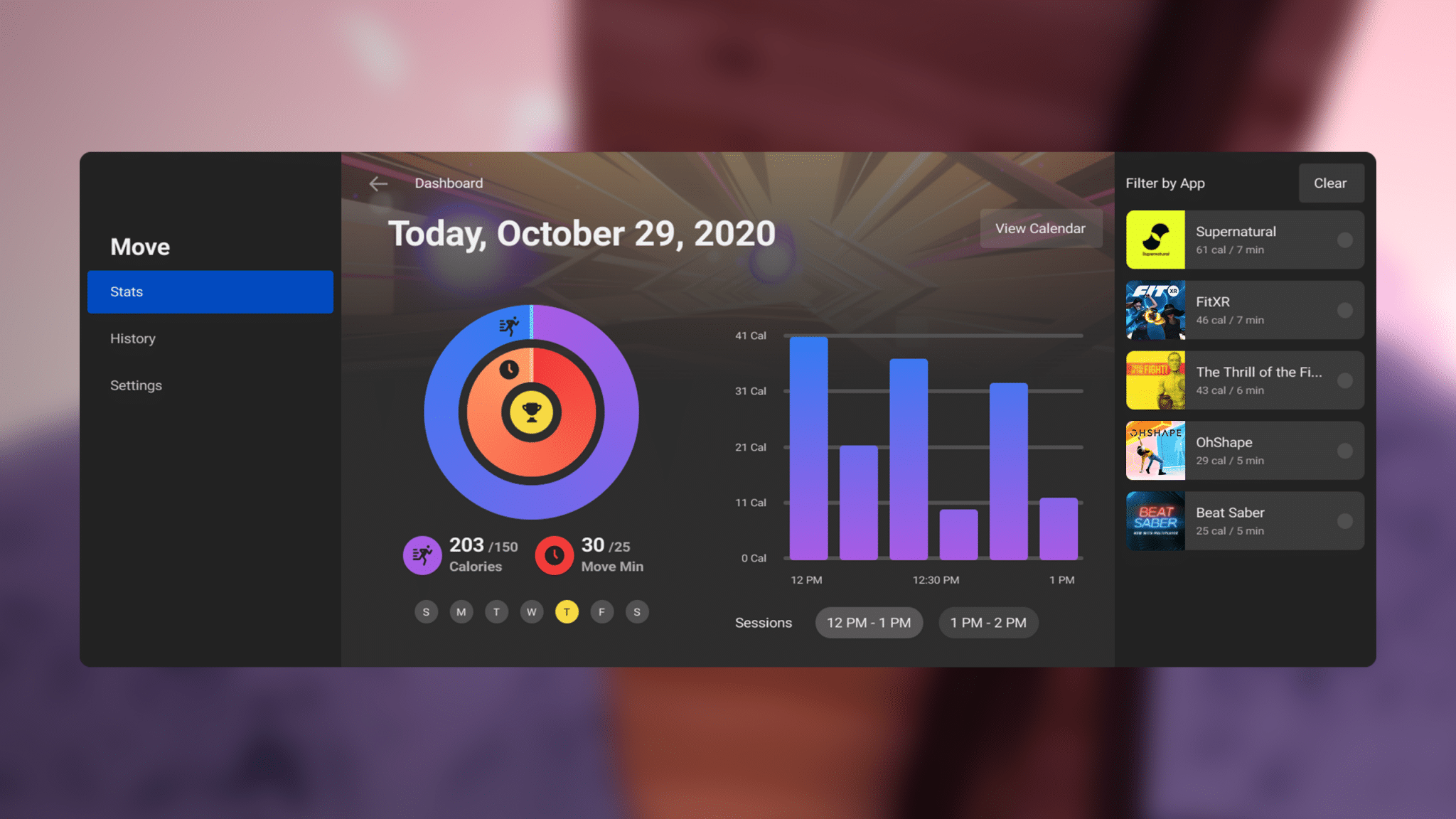Screen dimensions: 1456x819
Task: Expand The Thrill of the Fi... app entry
Action: click(1244, 380)
